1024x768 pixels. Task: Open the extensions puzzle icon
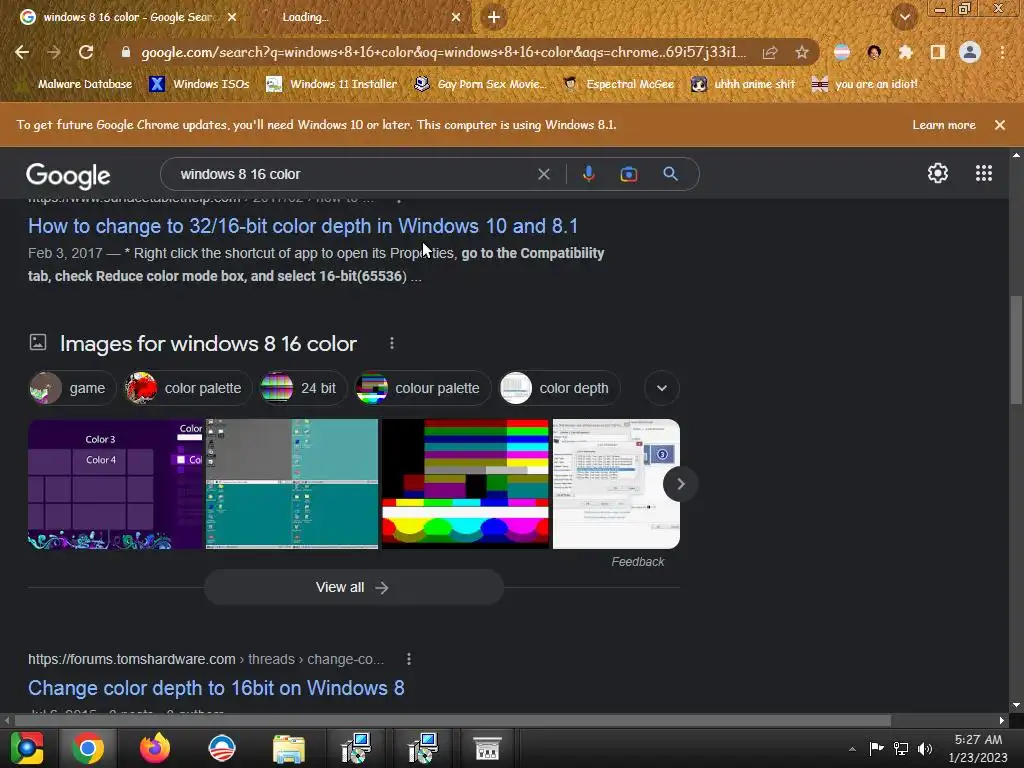[x=905, y=52]
